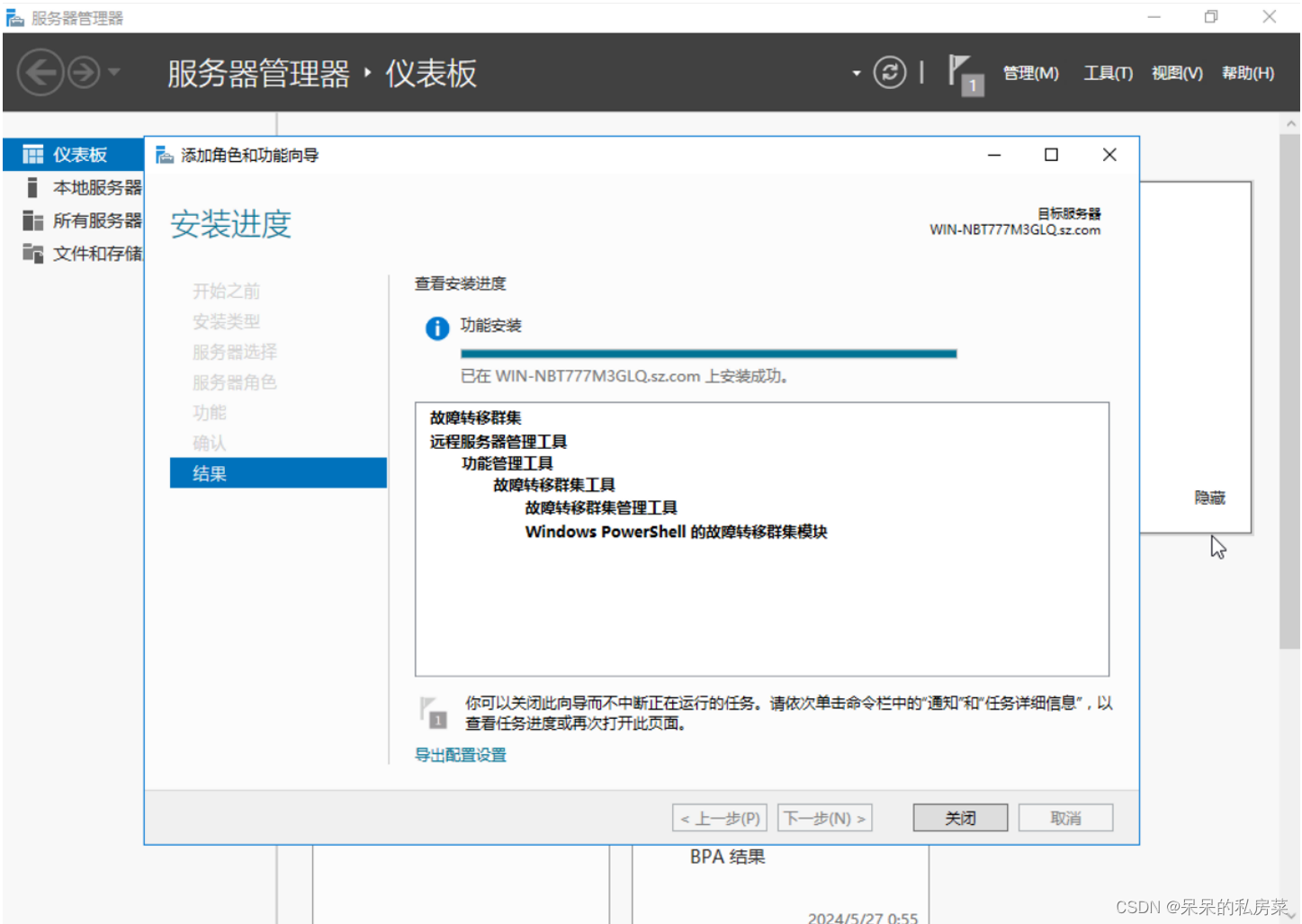
Task: Click the 上一步(P) button
Action: tap(720, 818)
